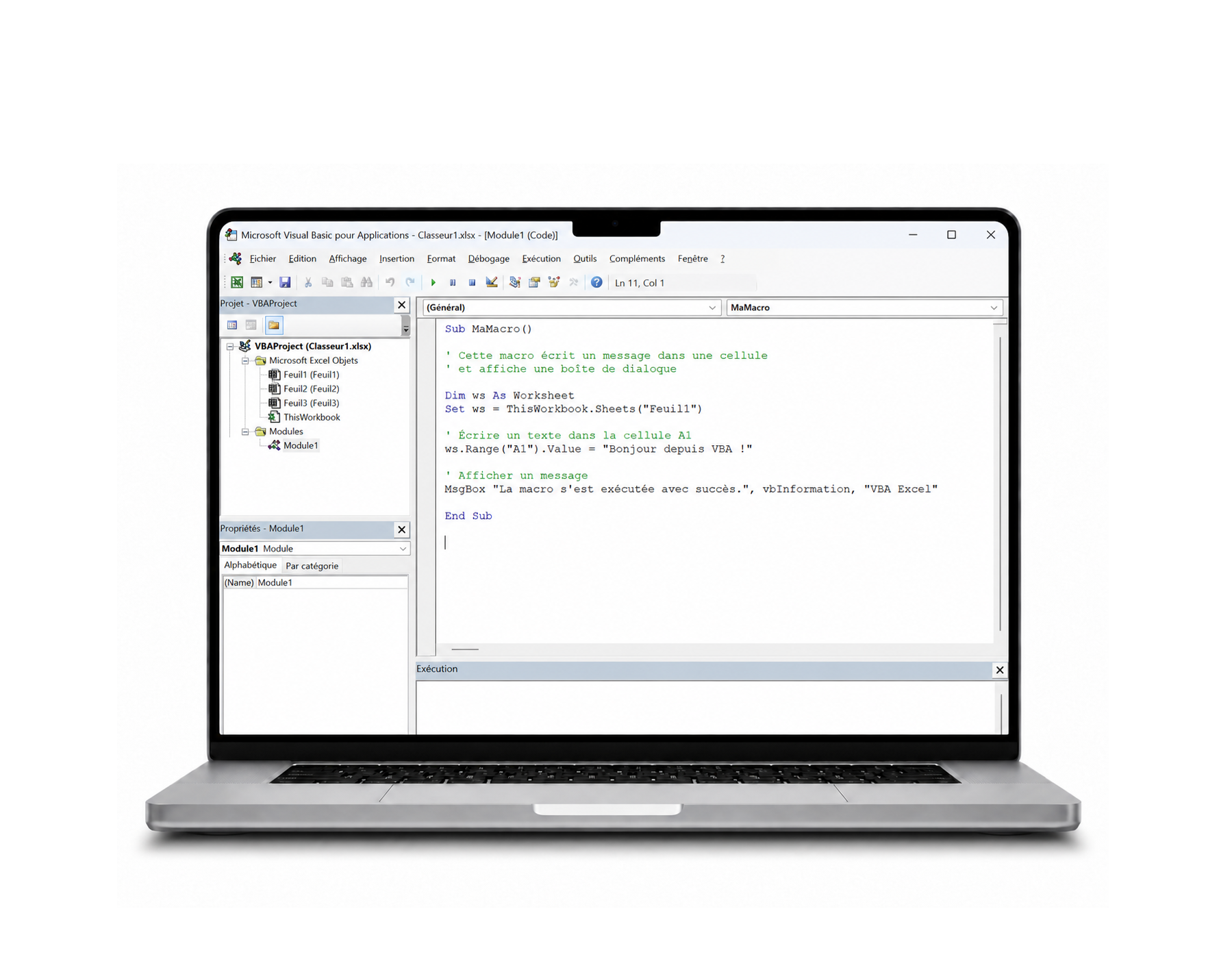Screen dimensions: 1232x959
Task: Run the macro with the green play button
Action: [x=433, y=282]
